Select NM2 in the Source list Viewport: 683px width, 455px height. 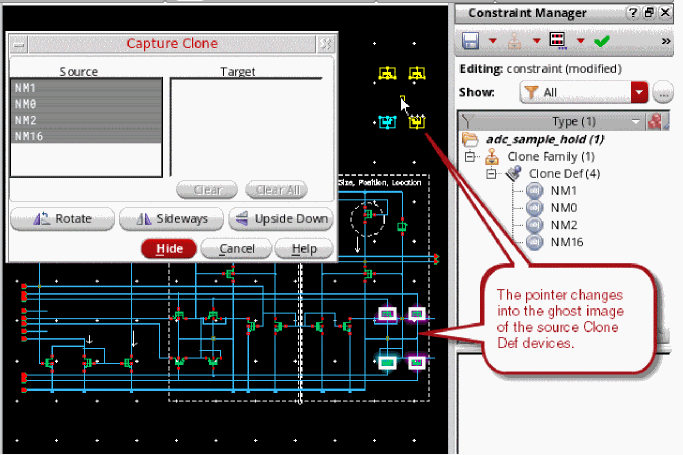point(27,119)
